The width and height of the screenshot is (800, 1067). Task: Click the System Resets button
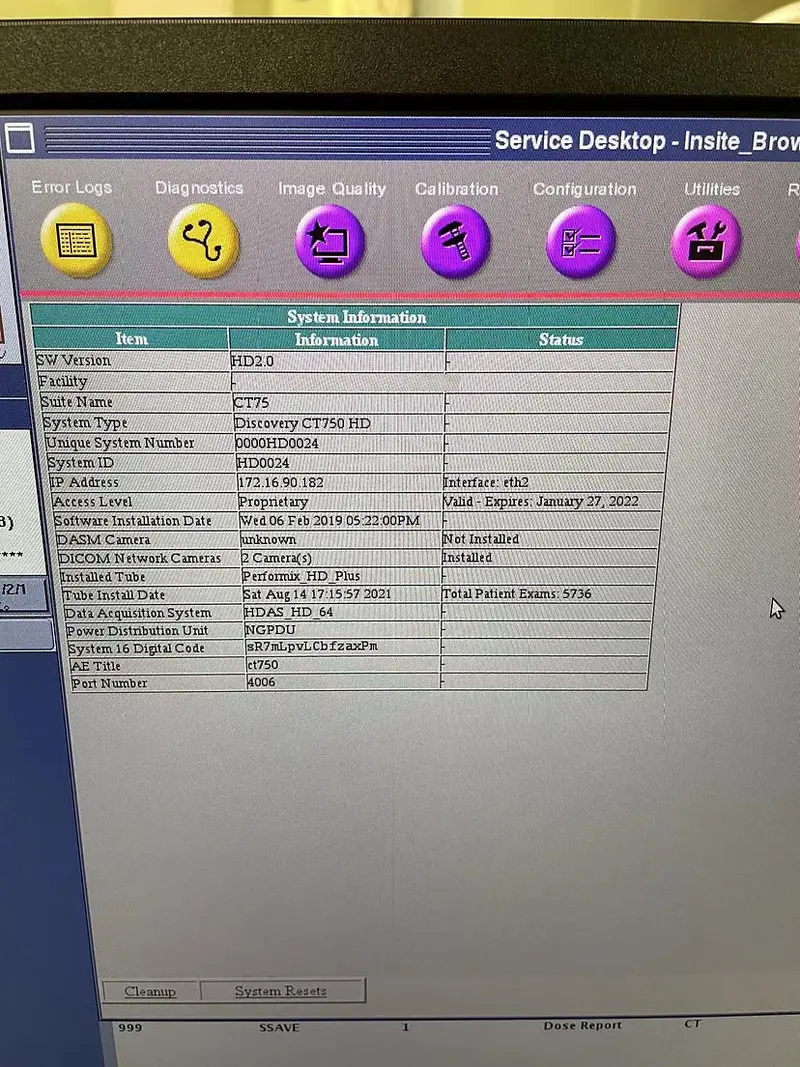[281, 991]
